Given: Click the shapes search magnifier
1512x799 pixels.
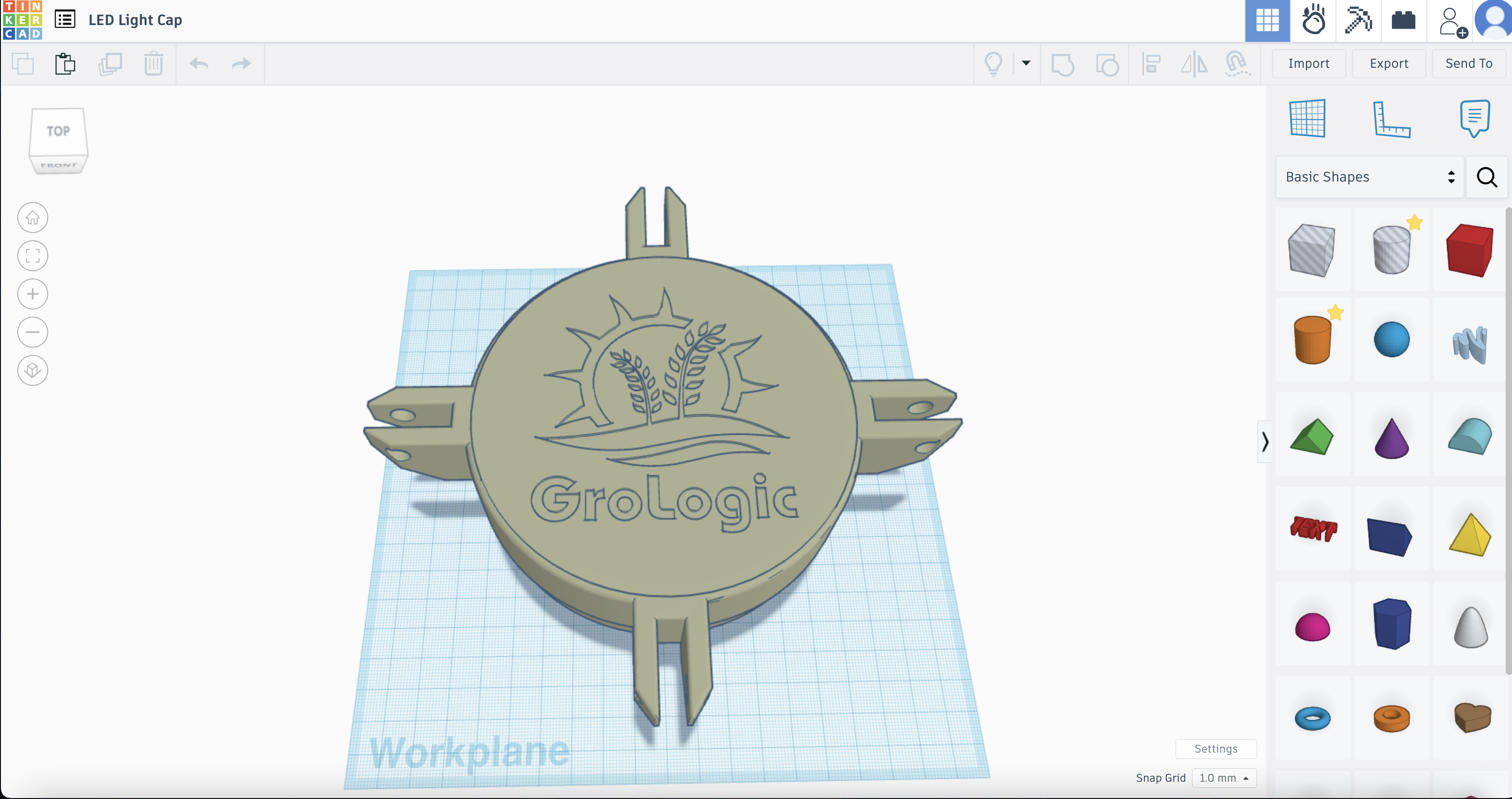Looking at the screenshot, I should coord(1487,177).
